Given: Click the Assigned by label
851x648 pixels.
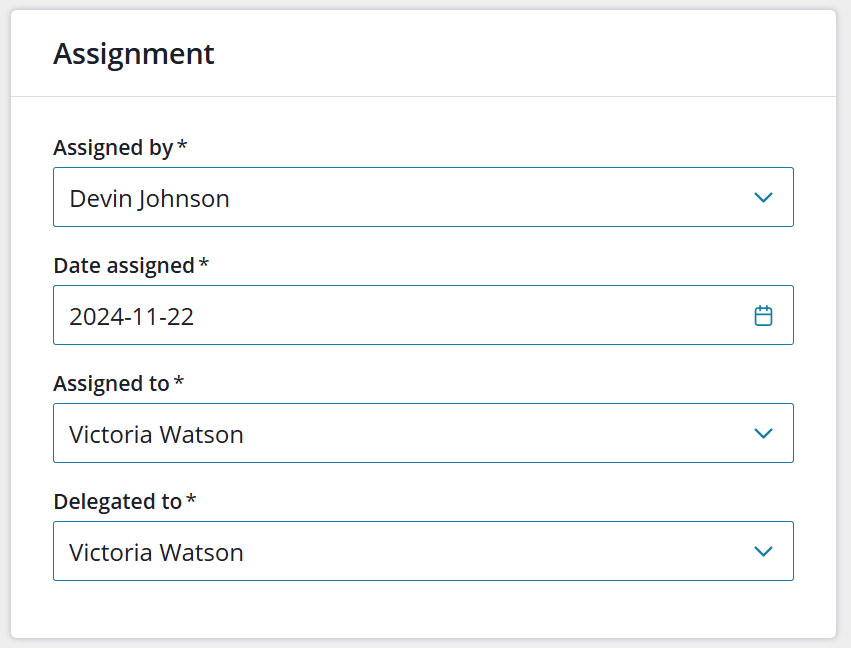Looking at the screenshot, I should pos(113,148).
